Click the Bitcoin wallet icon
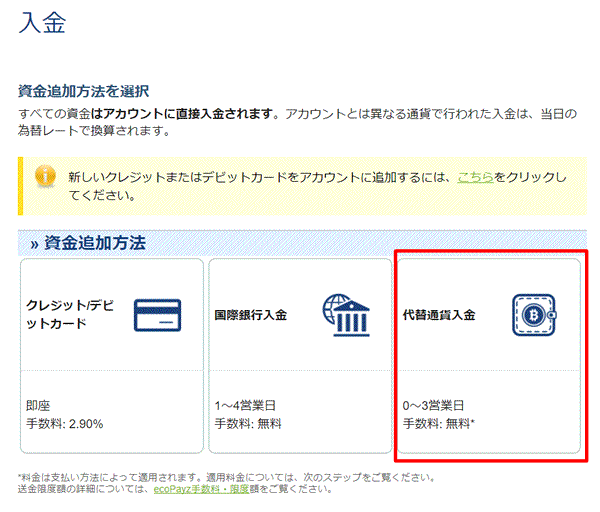Viewport: 600px width, 512px height. (x=535, y=315)
